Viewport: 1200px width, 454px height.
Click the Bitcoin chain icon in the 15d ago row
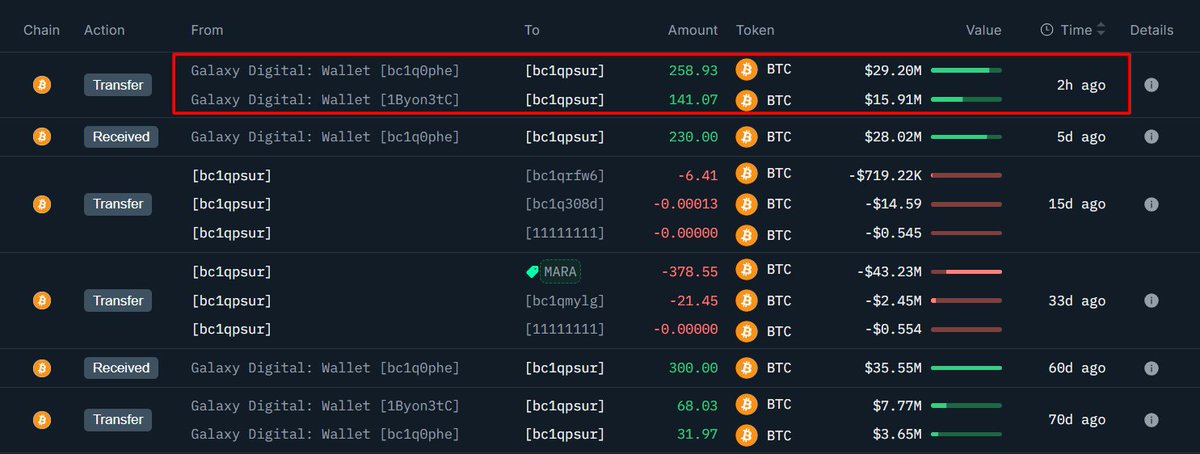point(42,204)
